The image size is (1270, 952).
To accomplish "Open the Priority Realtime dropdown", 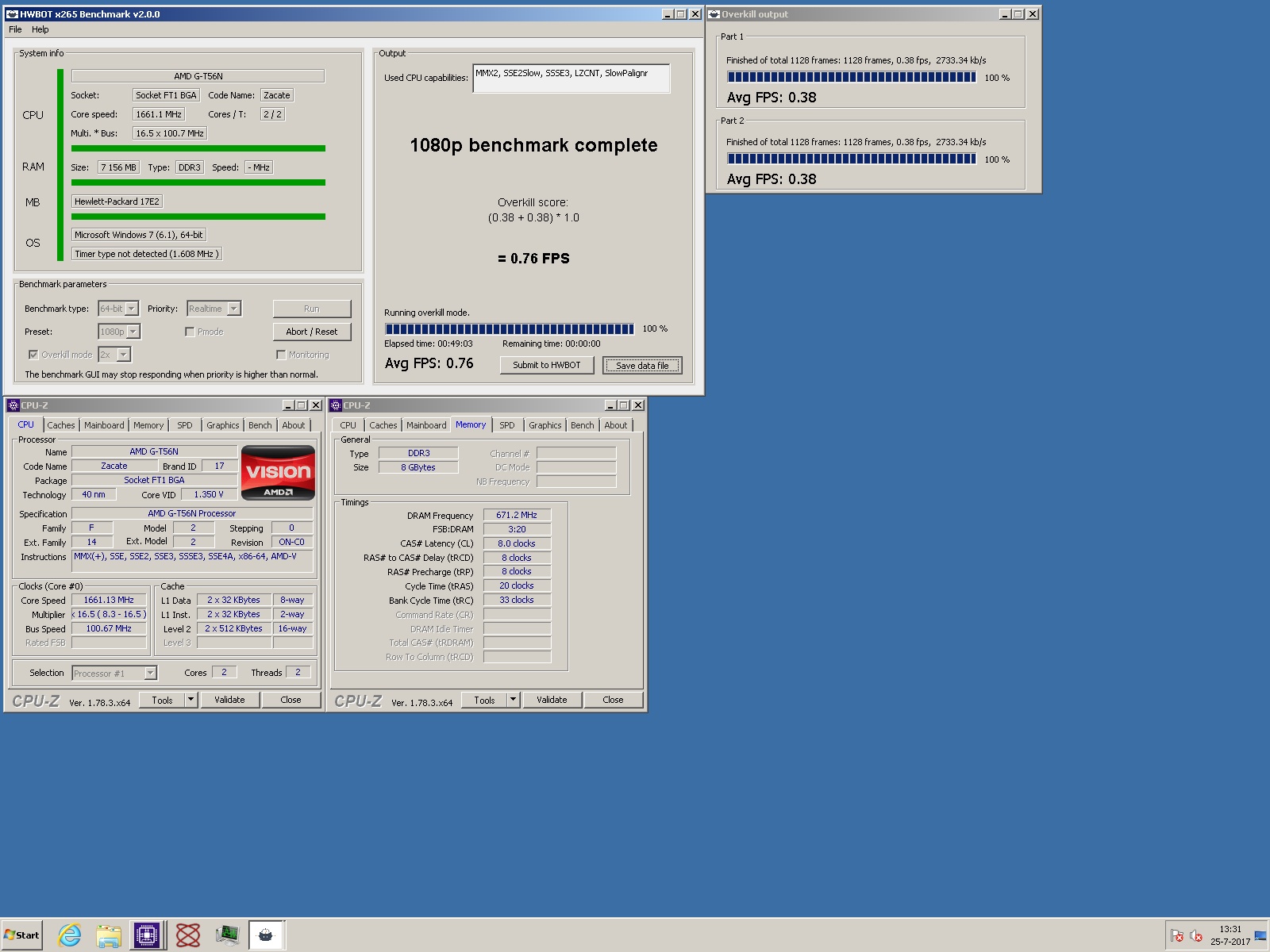I will pyautogui.click(x=234, y=309).
